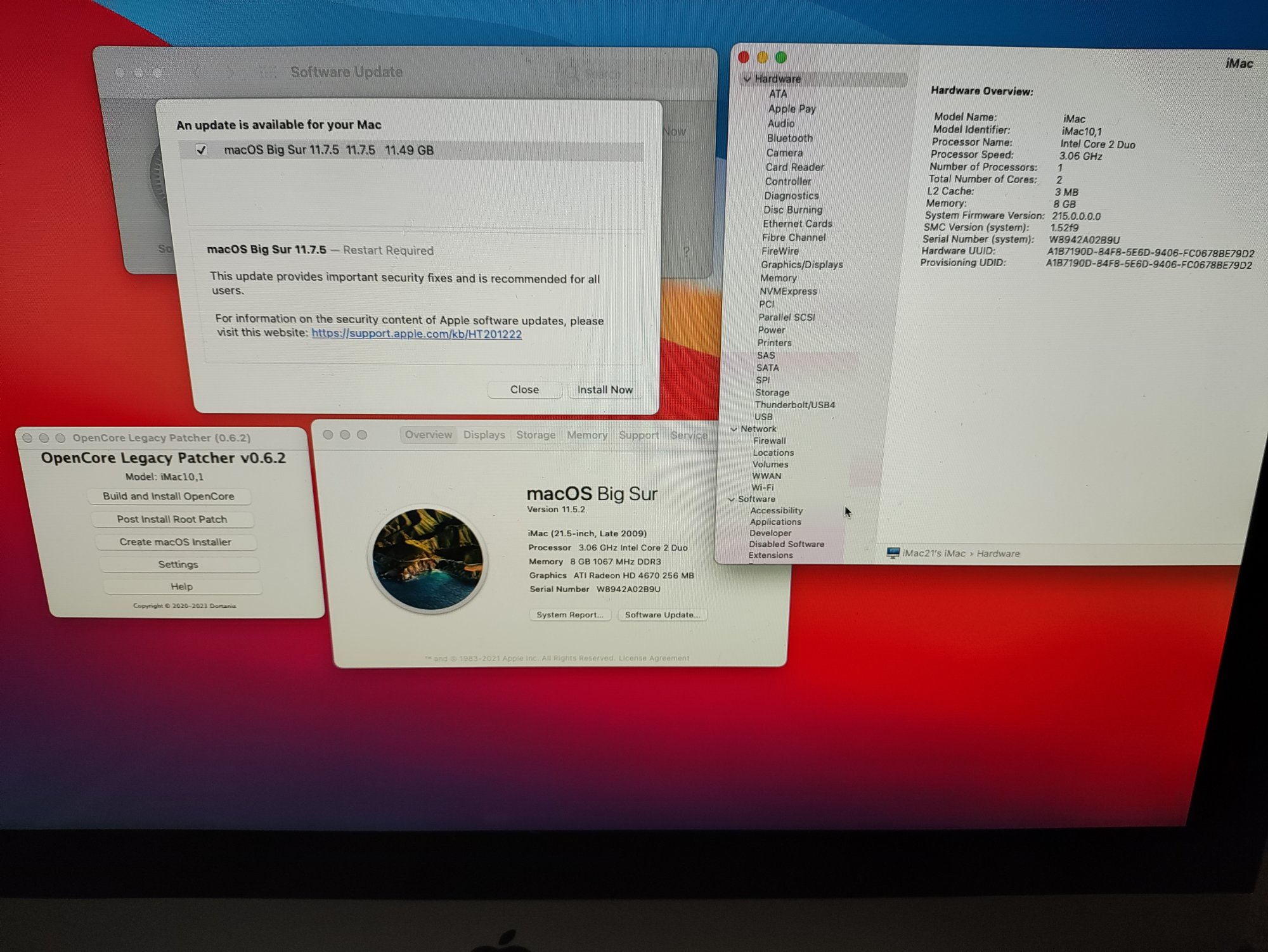Image resolution: width=1268 pixels, height=952 pixels.
Task: Click the macOS Big Sur artwork icon
Action: tap(428, 559)
